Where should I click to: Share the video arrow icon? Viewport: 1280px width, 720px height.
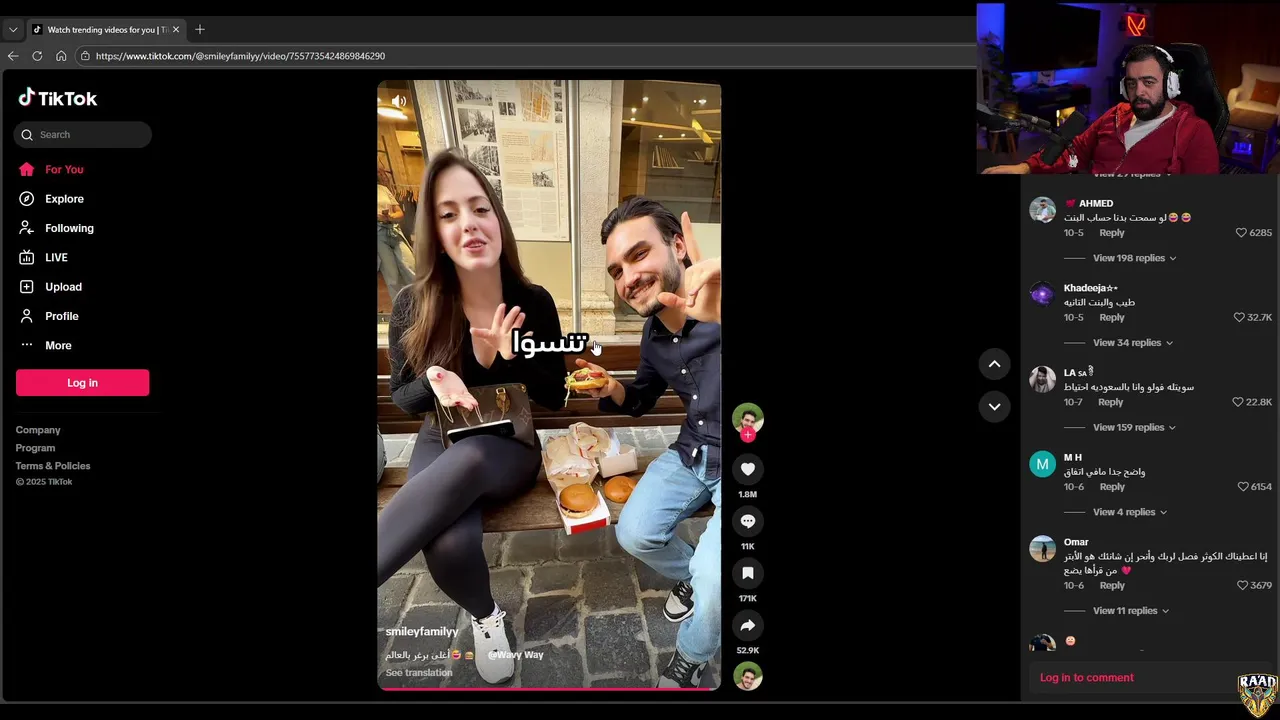click(748, 625)
